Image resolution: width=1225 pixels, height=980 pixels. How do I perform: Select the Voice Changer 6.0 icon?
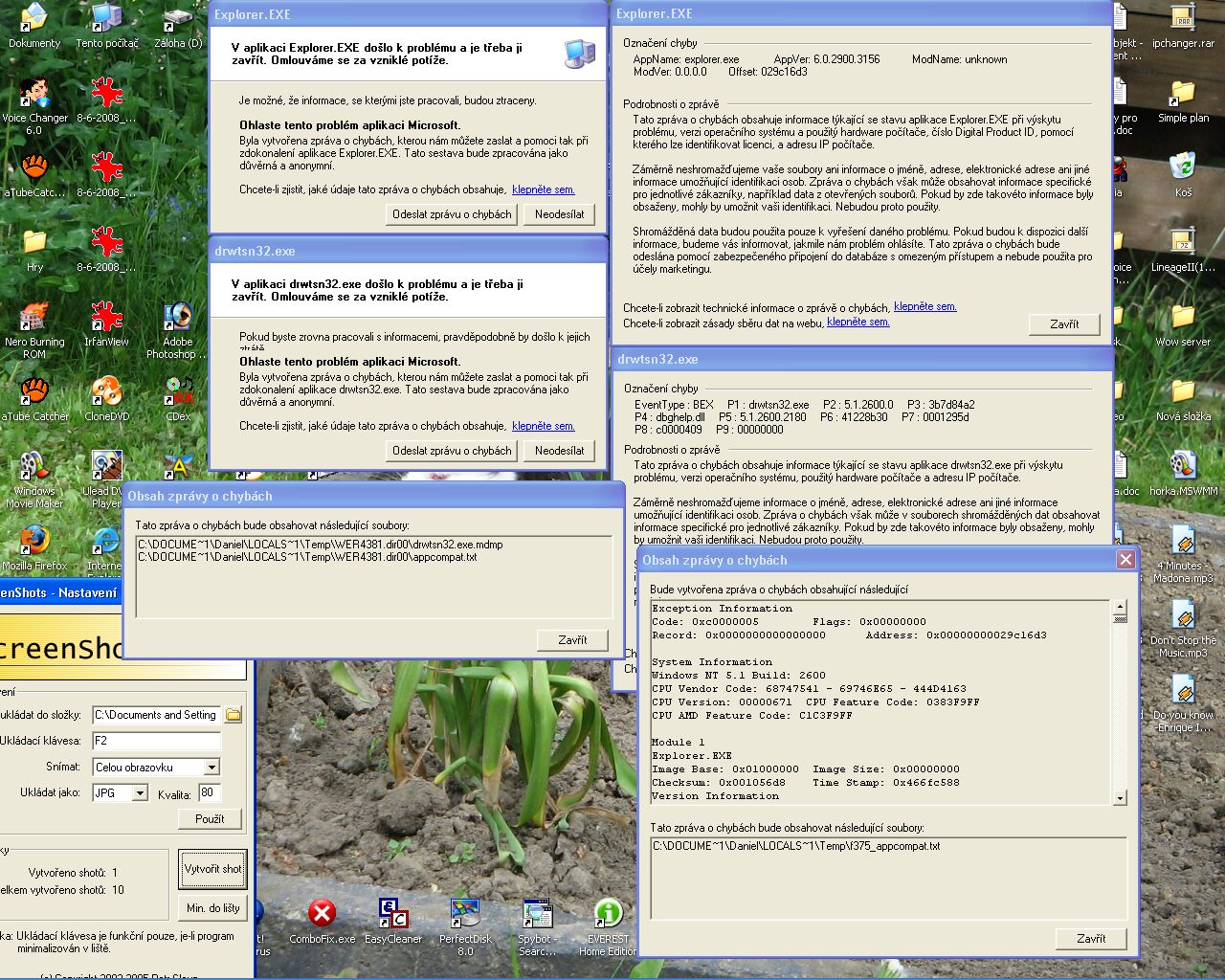tap(34, 106)
